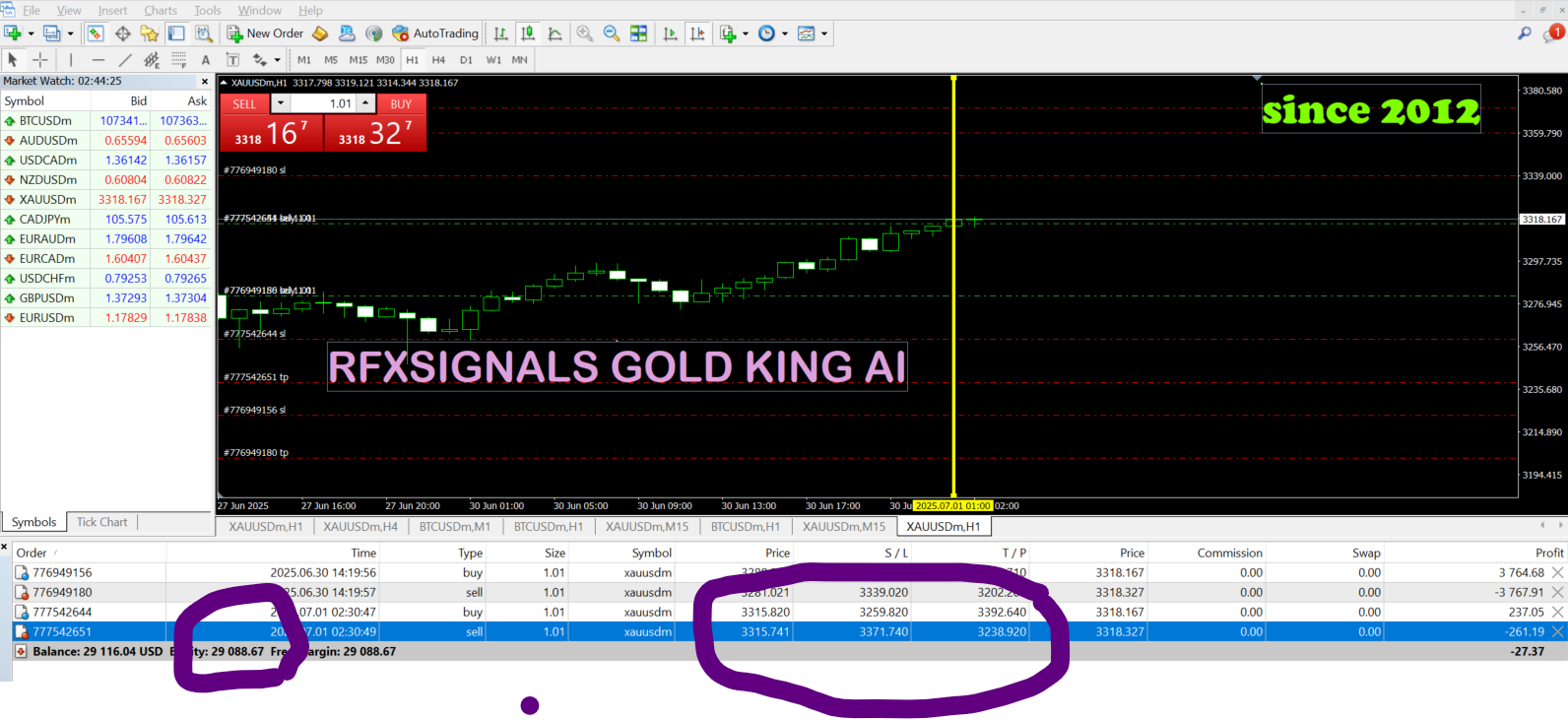Switch timeframe to M1

[304, 60]
